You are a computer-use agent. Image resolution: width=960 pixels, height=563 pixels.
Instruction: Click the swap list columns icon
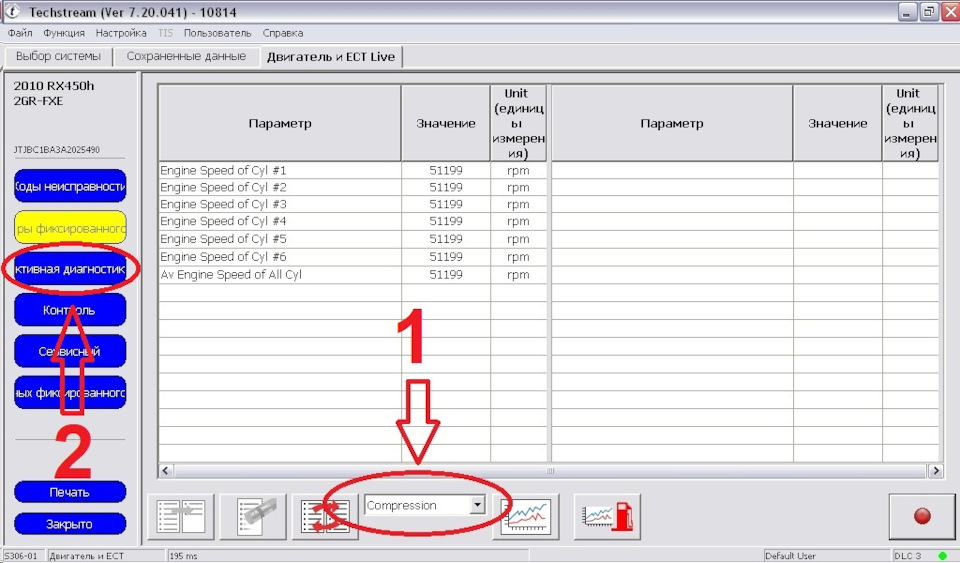[x=325, y=517]
